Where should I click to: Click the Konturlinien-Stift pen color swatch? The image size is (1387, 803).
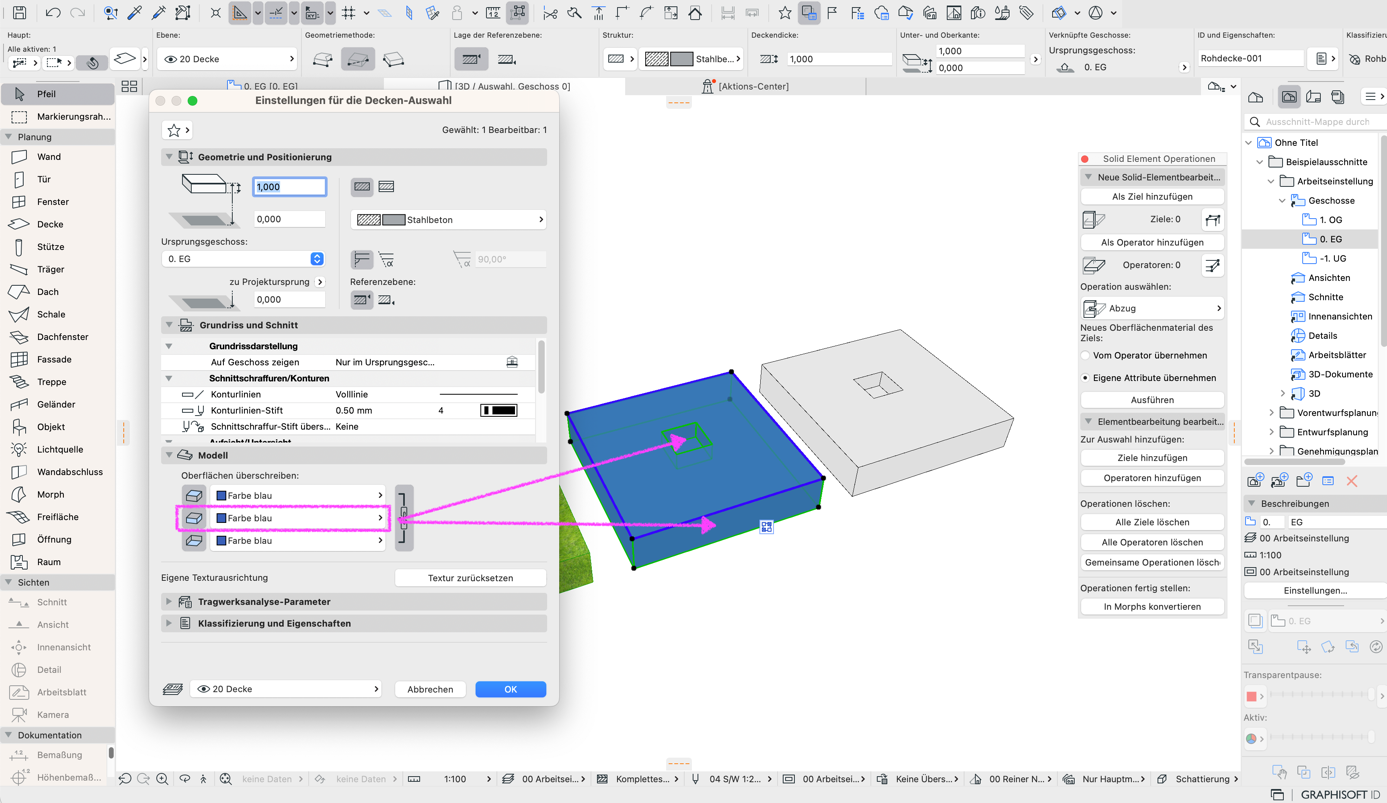(499, 411)
